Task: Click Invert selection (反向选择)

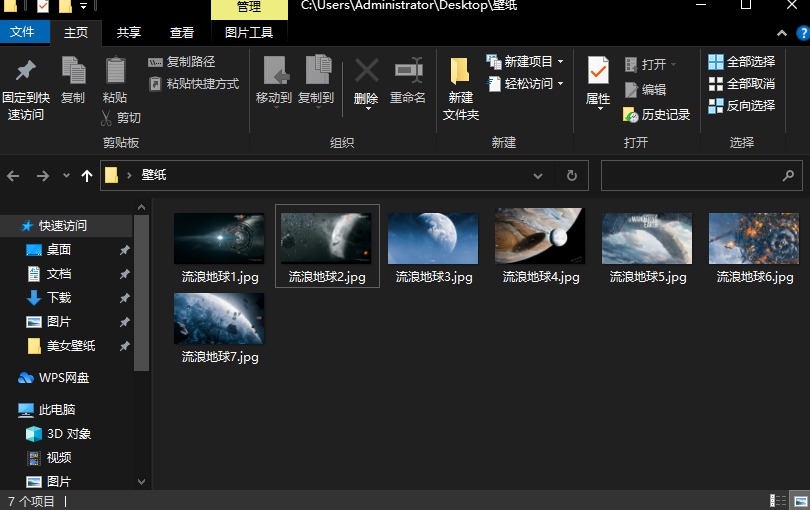Action: [741, 106]
